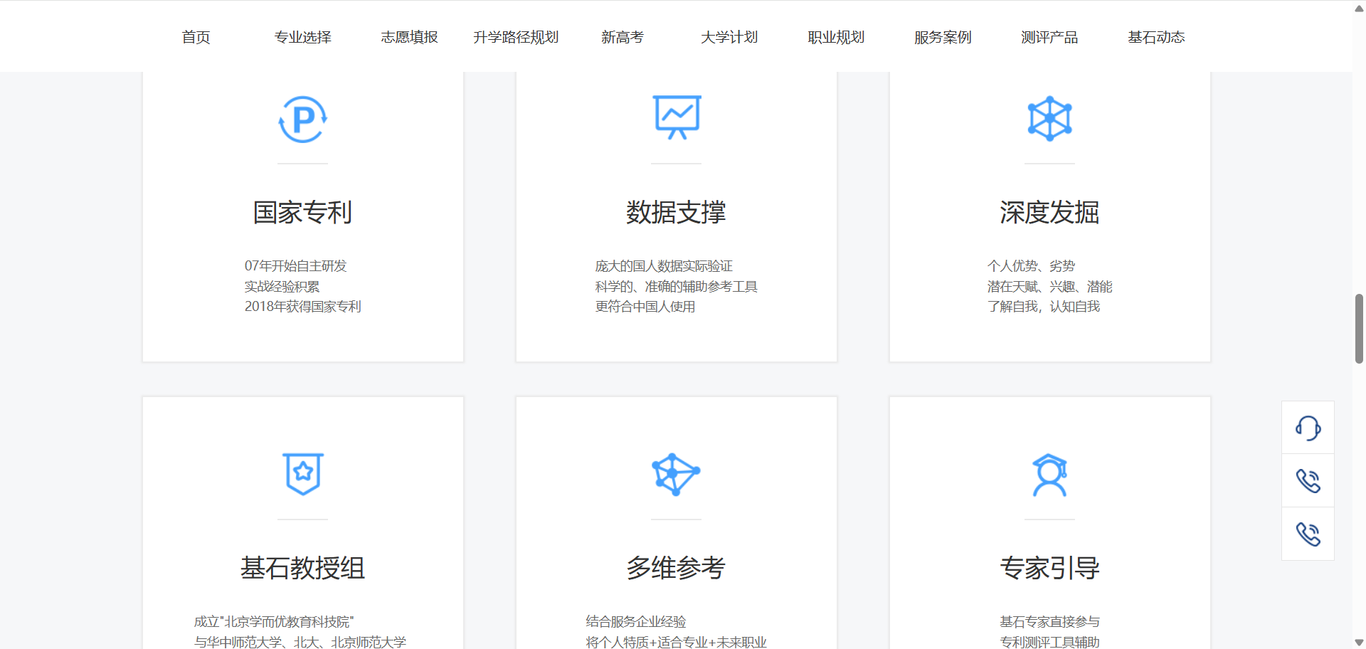Click text 将个人特质+适合专业+未来职业
This screenshot has width=1366, height=649.
(676, 642)
